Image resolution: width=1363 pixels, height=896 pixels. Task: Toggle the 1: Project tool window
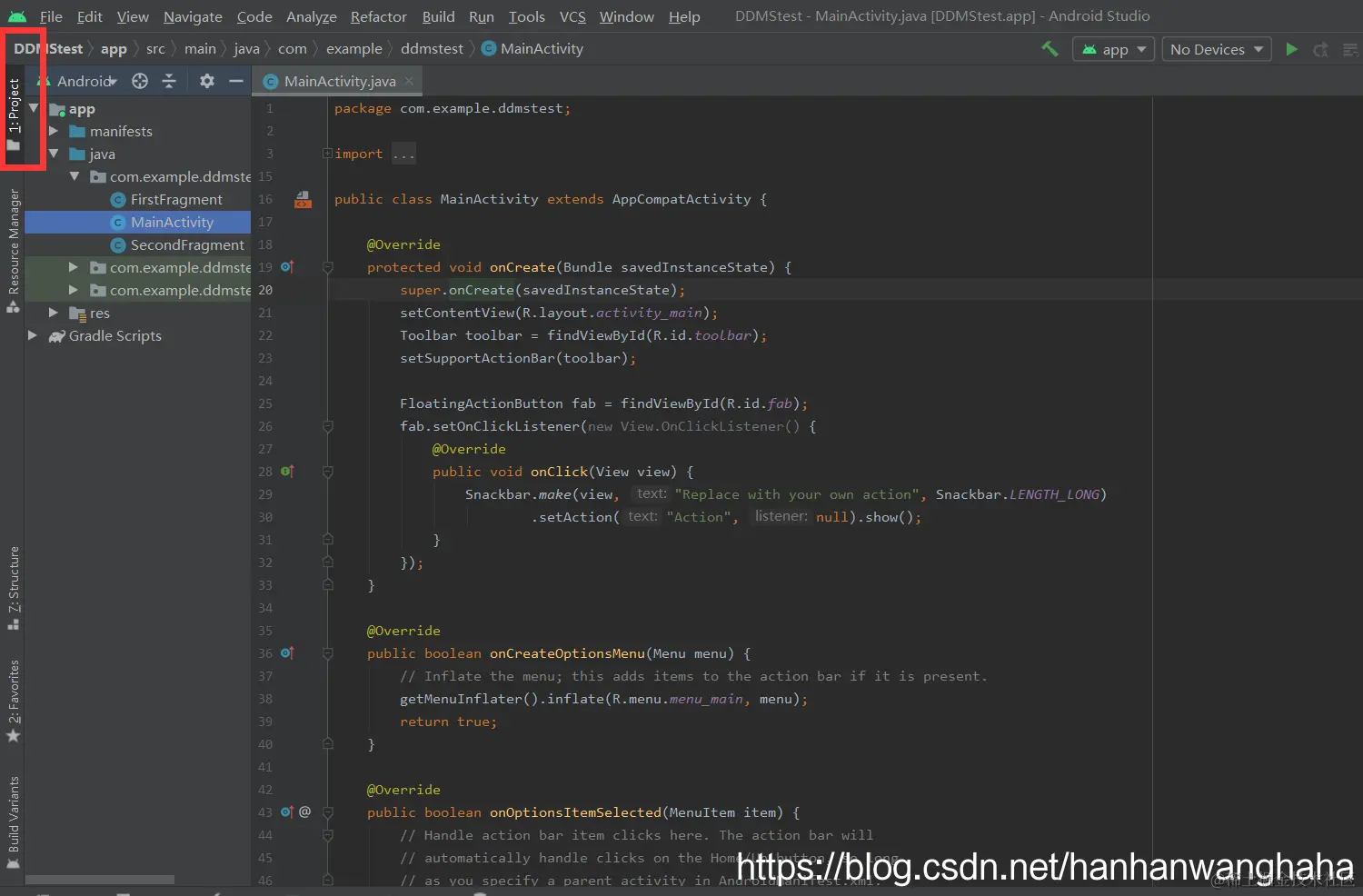click(x=13, y=114)
